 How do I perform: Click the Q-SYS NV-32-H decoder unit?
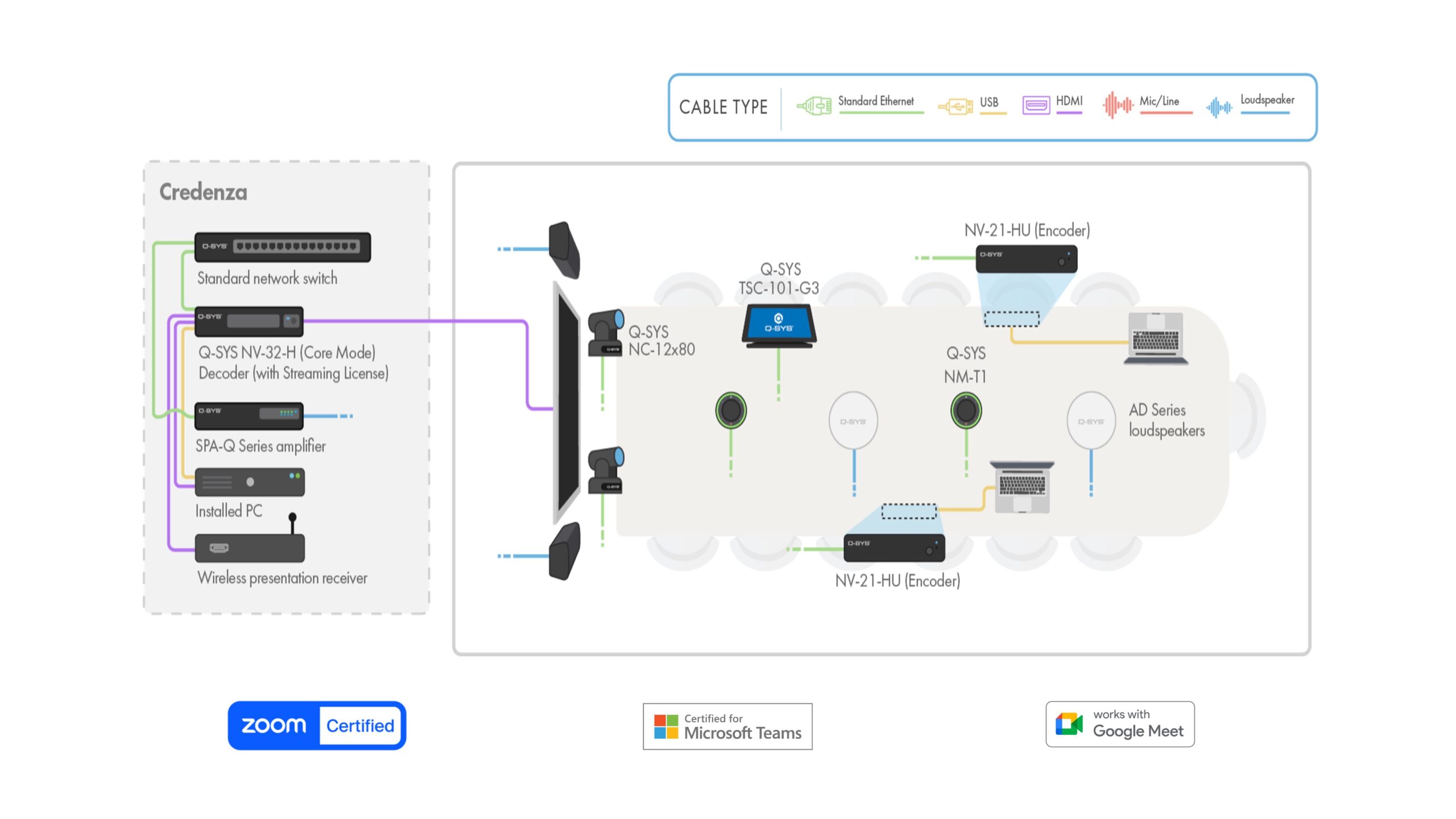(x=249, y=321)
